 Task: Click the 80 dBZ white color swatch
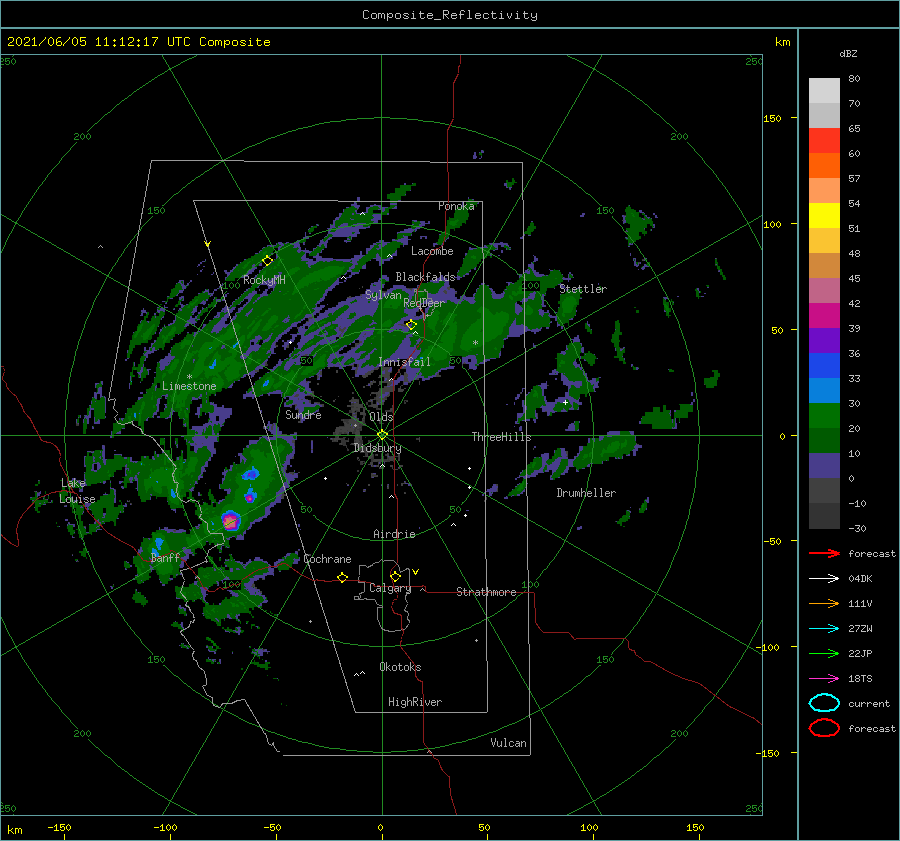coord(824,91)
